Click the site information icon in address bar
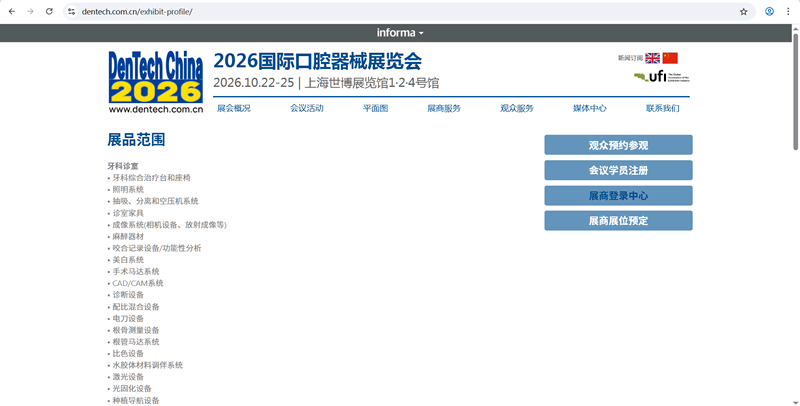Screen dimensions: 800x406 click(71, 12)
